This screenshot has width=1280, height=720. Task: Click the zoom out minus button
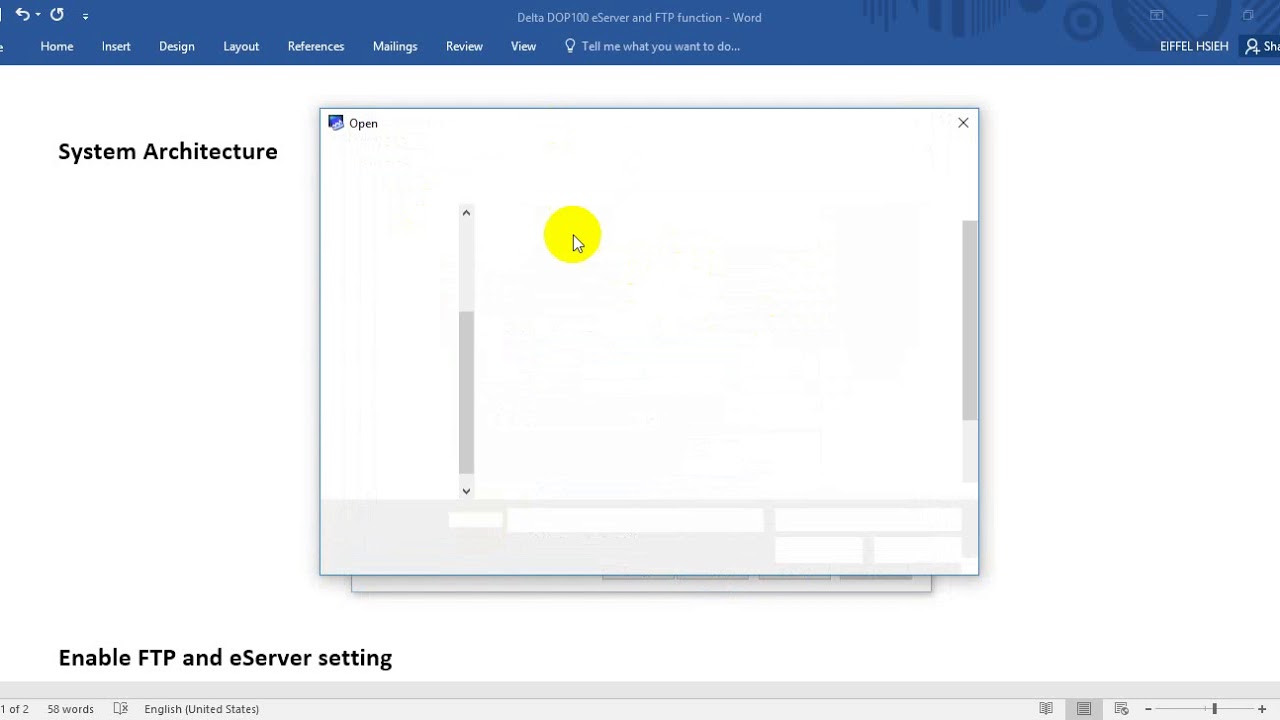(x=1148, y=709)
